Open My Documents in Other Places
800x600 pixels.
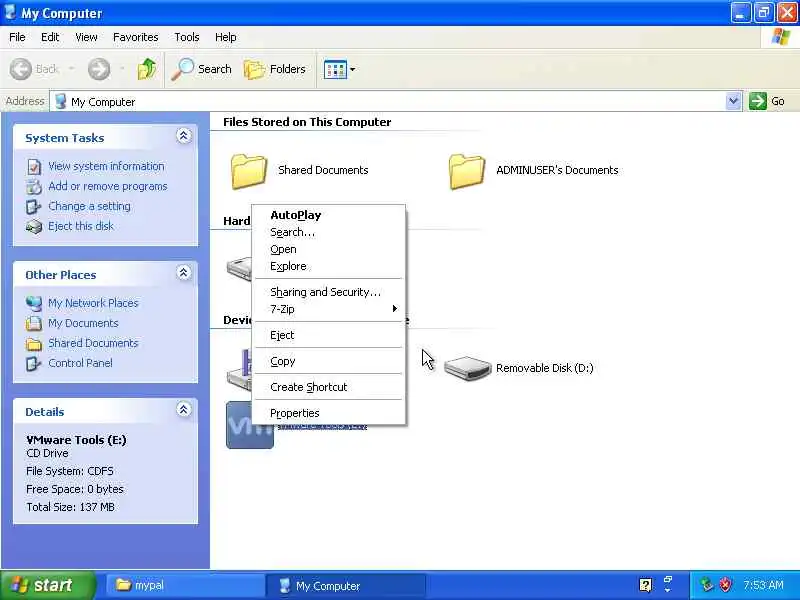coord(83,323)
